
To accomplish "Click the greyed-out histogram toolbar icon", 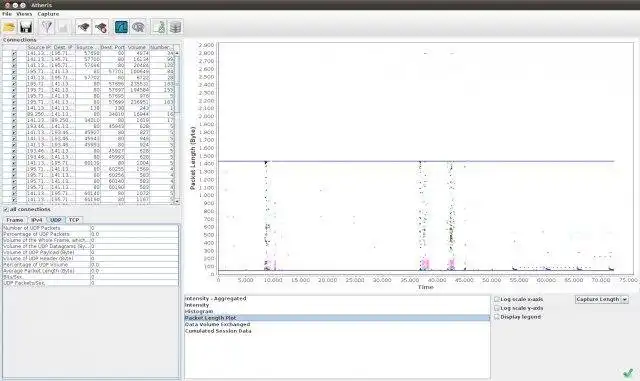I will [63, 27].
